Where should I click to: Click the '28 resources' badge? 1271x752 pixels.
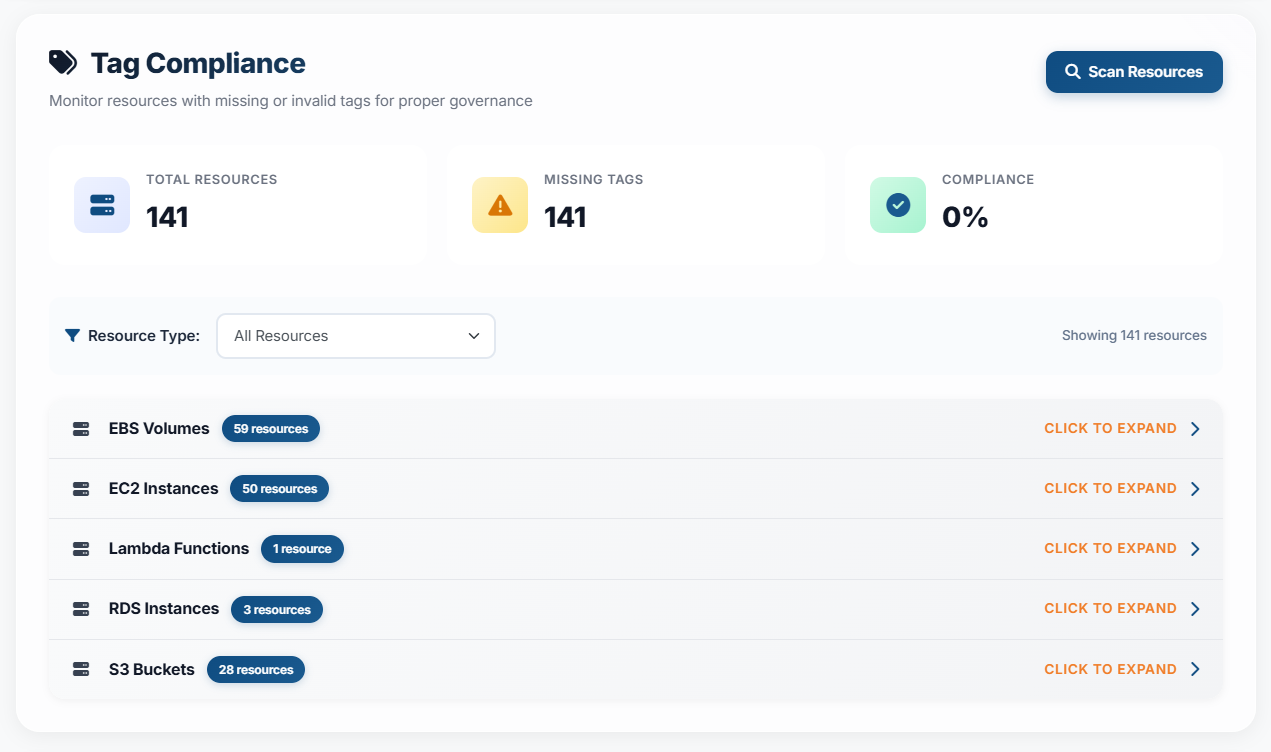point(256,670)
